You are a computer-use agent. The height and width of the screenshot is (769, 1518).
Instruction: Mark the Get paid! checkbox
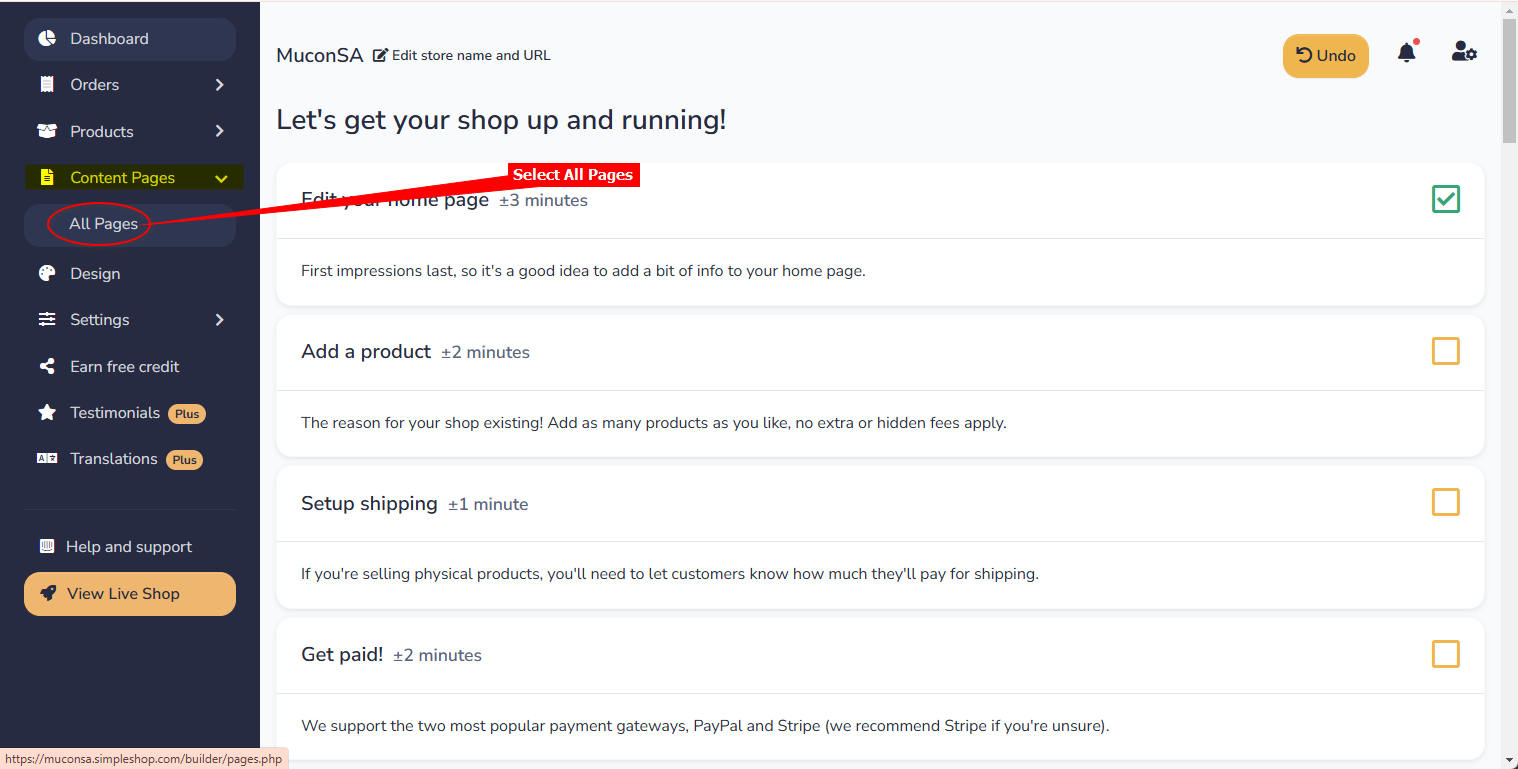tap(1445, 654)
